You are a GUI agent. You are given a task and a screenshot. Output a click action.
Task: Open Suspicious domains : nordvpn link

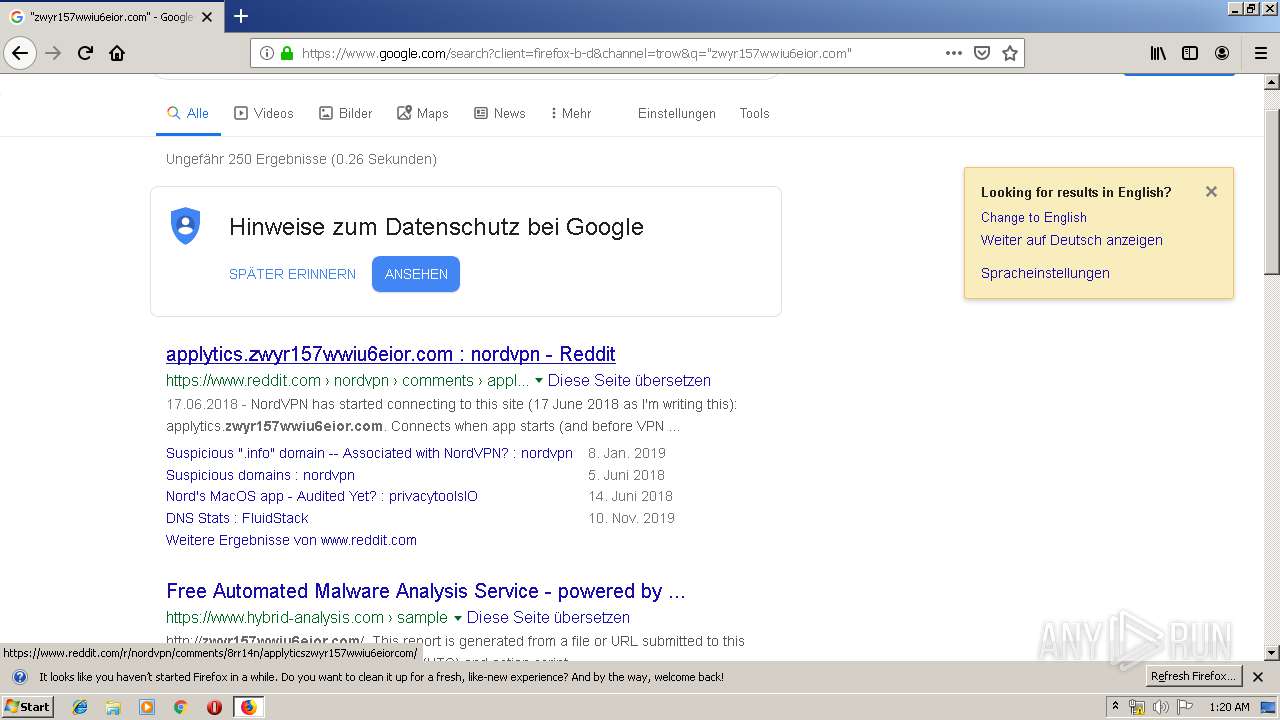tap(260, 475)
